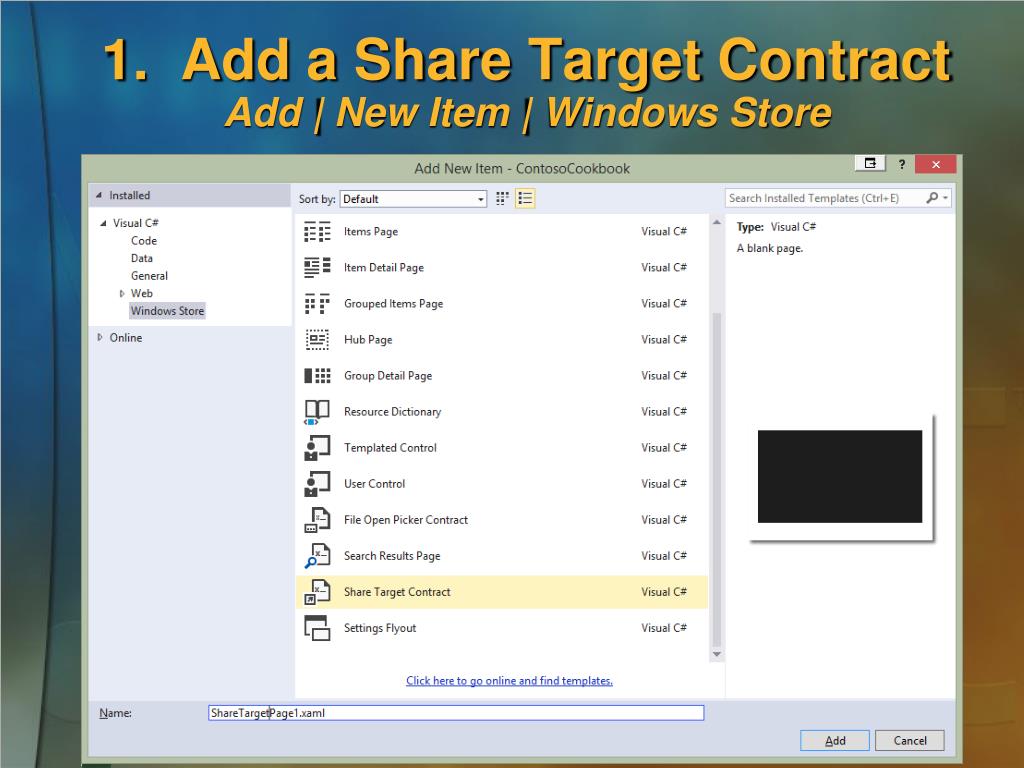Select the User Control template name

coord(374,484)
